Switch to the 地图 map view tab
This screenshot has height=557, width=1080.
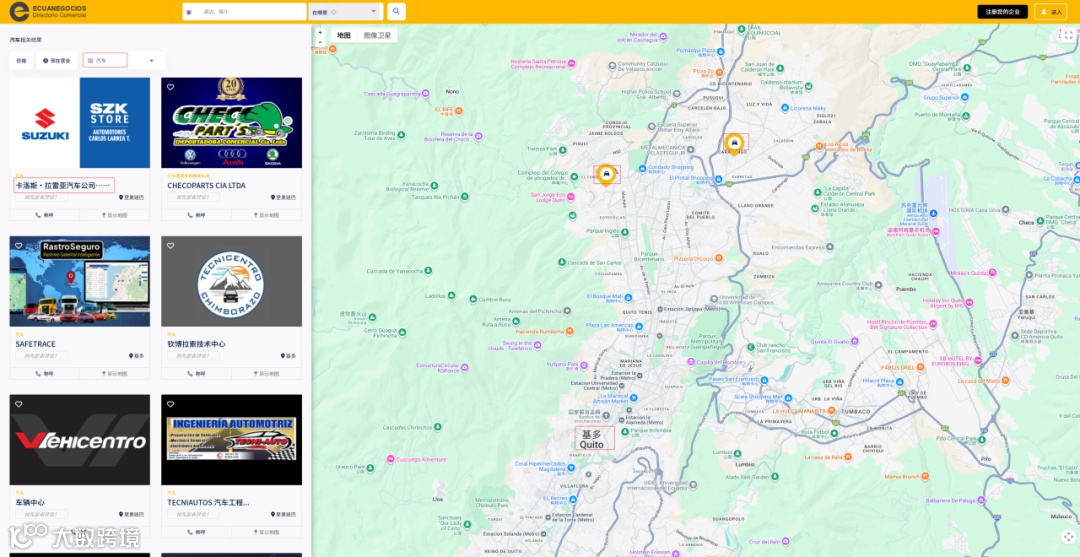pyautogui.click(x=344, y=35)
